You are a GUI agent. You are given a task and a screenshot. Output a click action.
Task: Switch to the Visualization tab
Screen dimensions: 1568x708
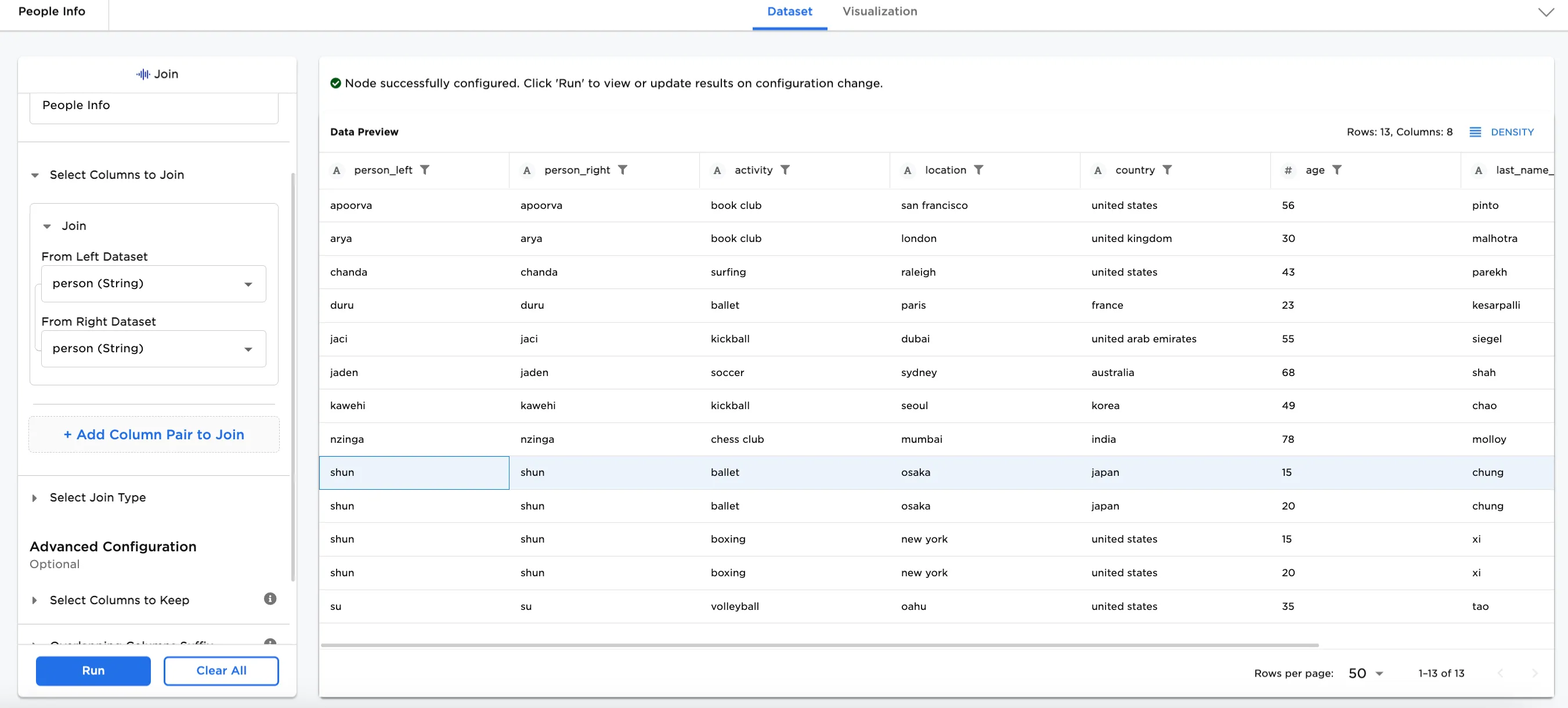pyautogui.click(x=879, y=11)
